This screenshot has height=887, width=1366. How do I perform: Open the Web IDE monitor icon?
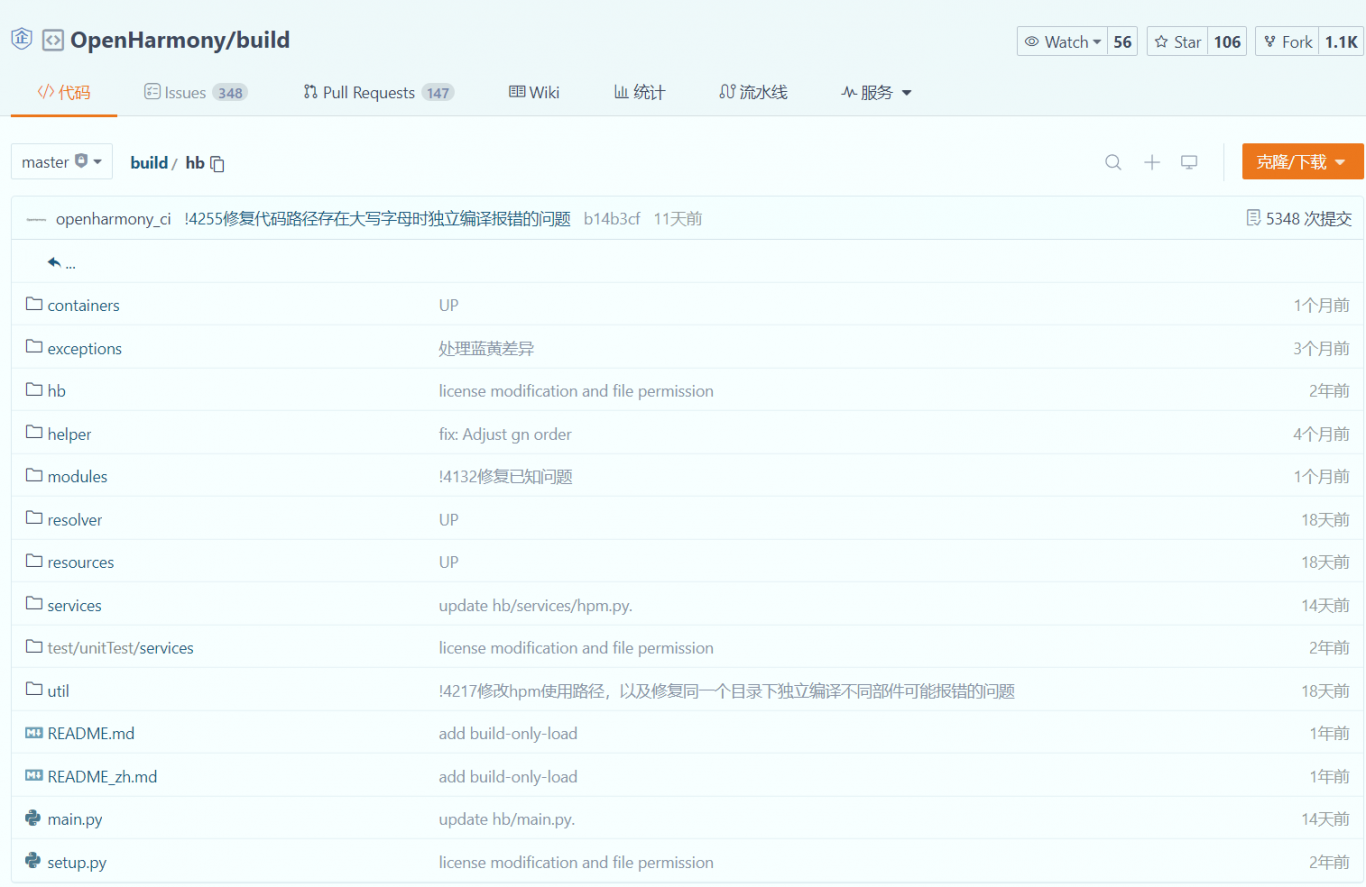click(x=1189, y=162)
